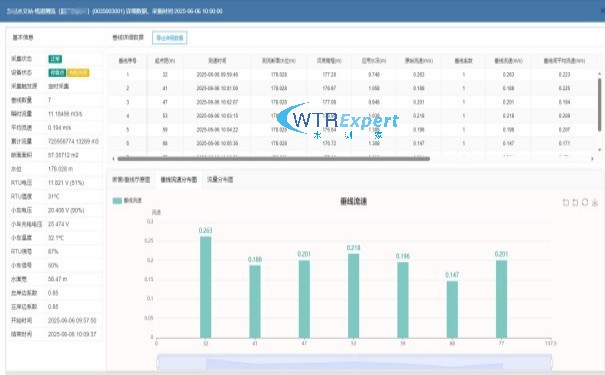Click the water level value '178.028 m'
The image size is (605, 375).
[x=60, y=169]
